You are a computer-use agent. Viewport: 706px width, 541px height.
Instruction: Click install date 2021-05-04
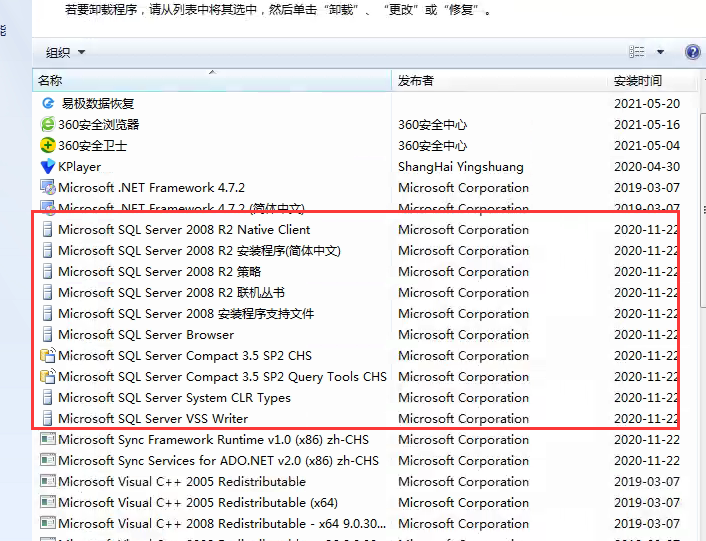coord(647,145)
